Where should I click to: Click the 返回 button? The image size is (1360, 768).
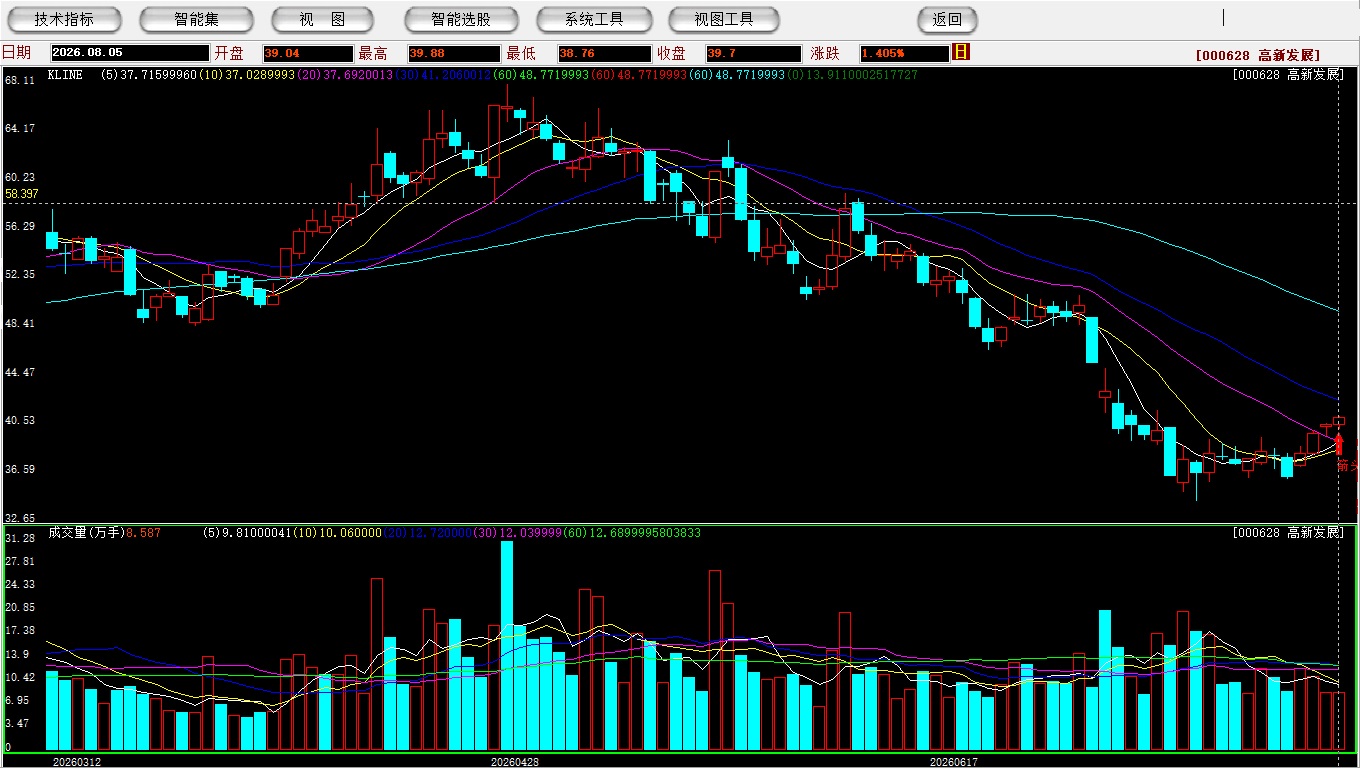tap(947, 19)
